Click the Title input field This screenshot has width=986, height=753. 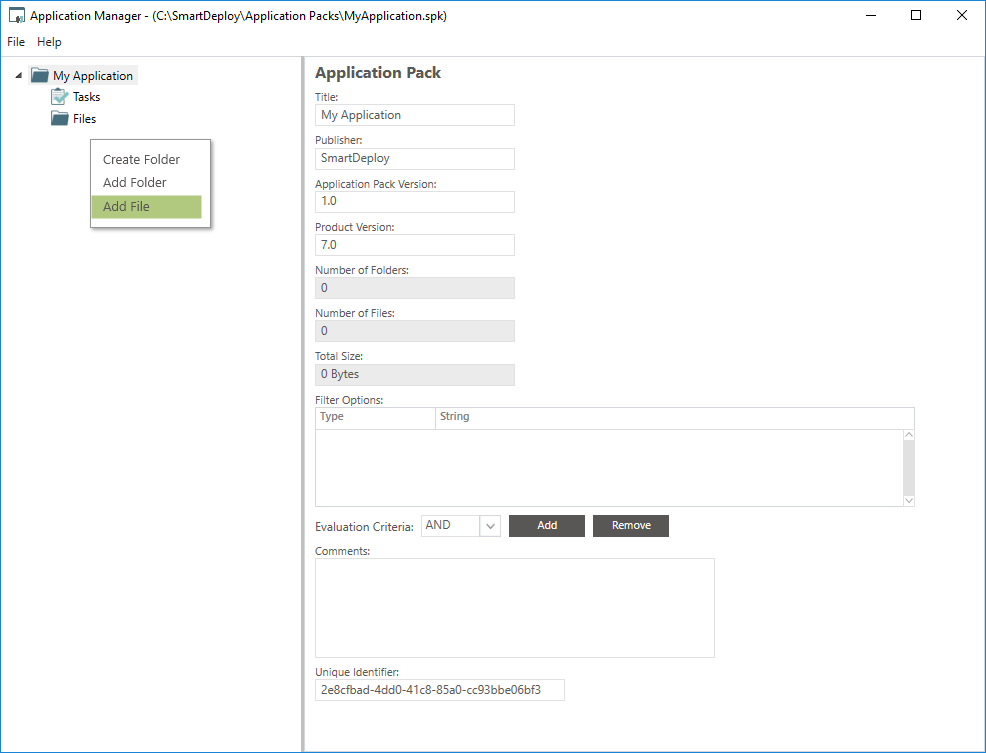tap(414, 116)
